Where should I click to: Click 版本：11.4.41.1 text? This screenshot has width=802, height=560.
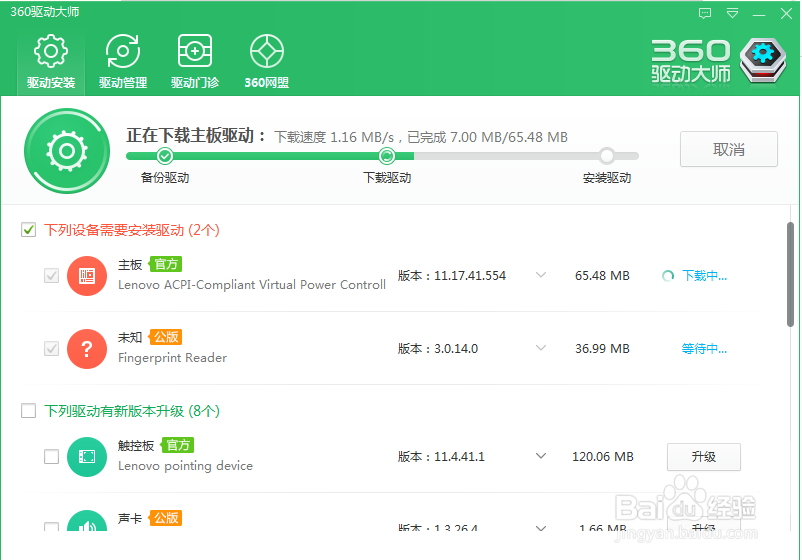tap(441, 457)
